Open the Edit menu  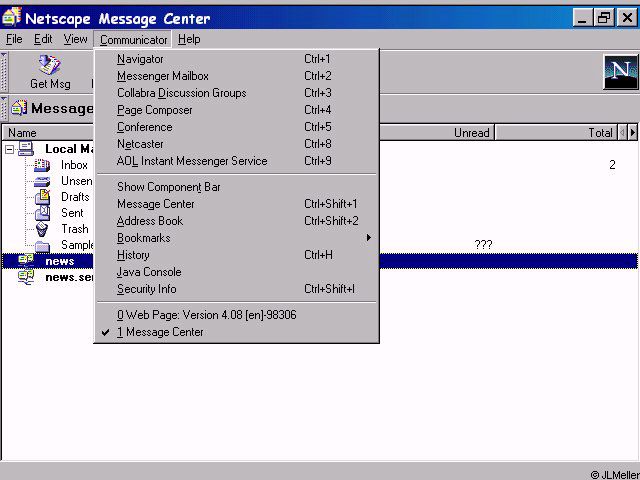coord(43,39)
